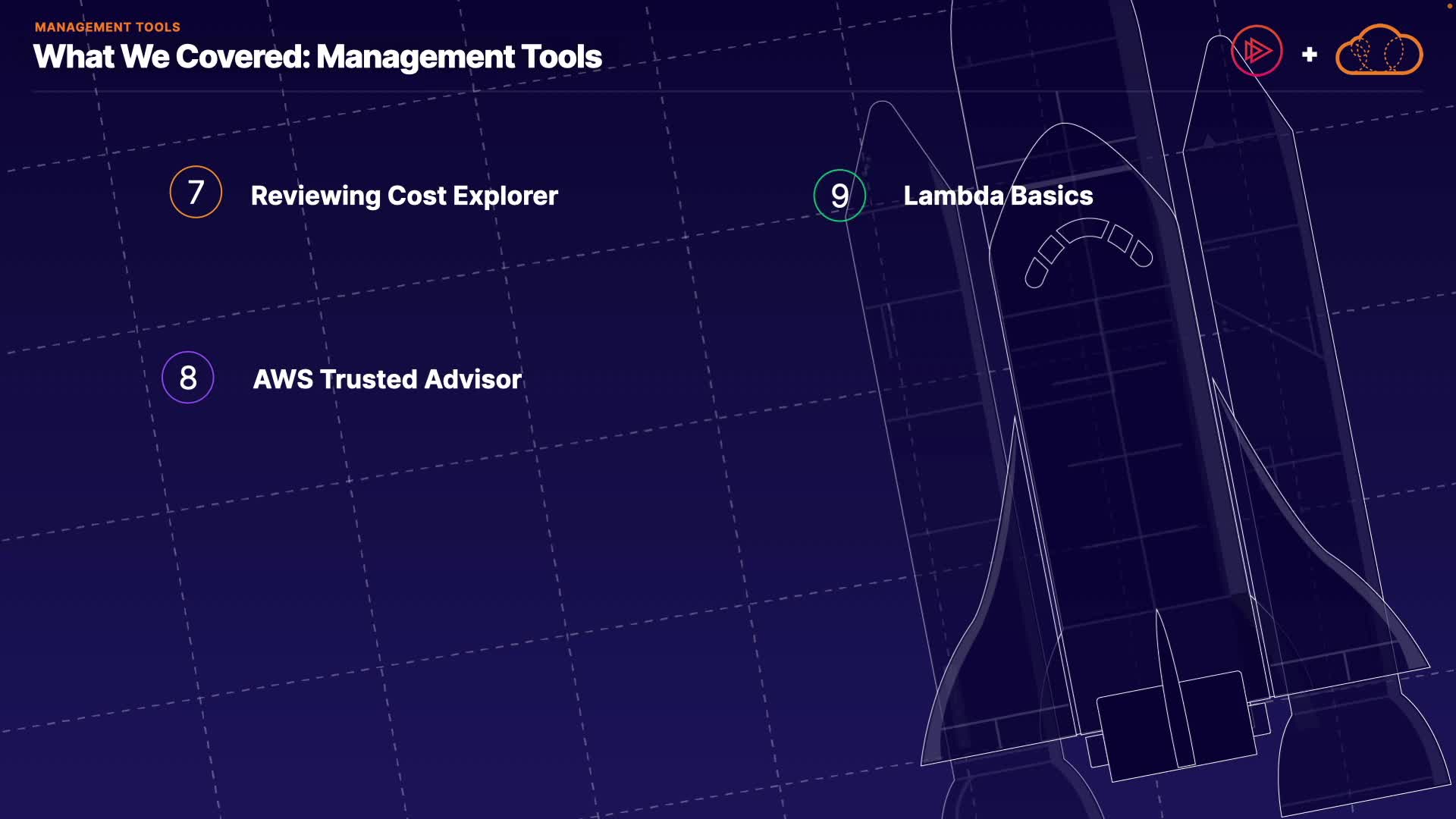
Task: Click the slide title What We Covered
Action: [x=318, y=57]
